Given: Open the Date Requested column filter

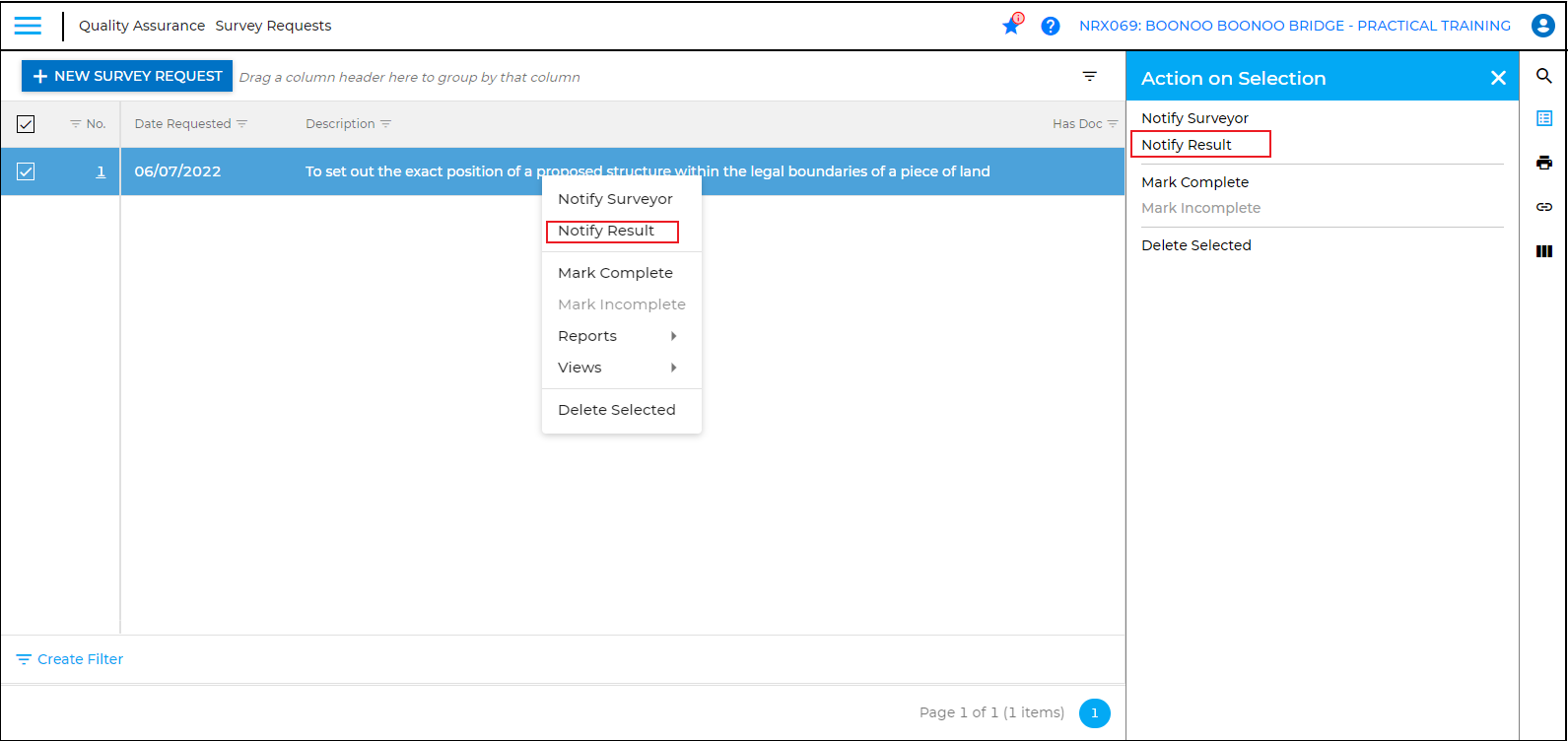Looking at the screenshot, I should [x=242, y=124].
